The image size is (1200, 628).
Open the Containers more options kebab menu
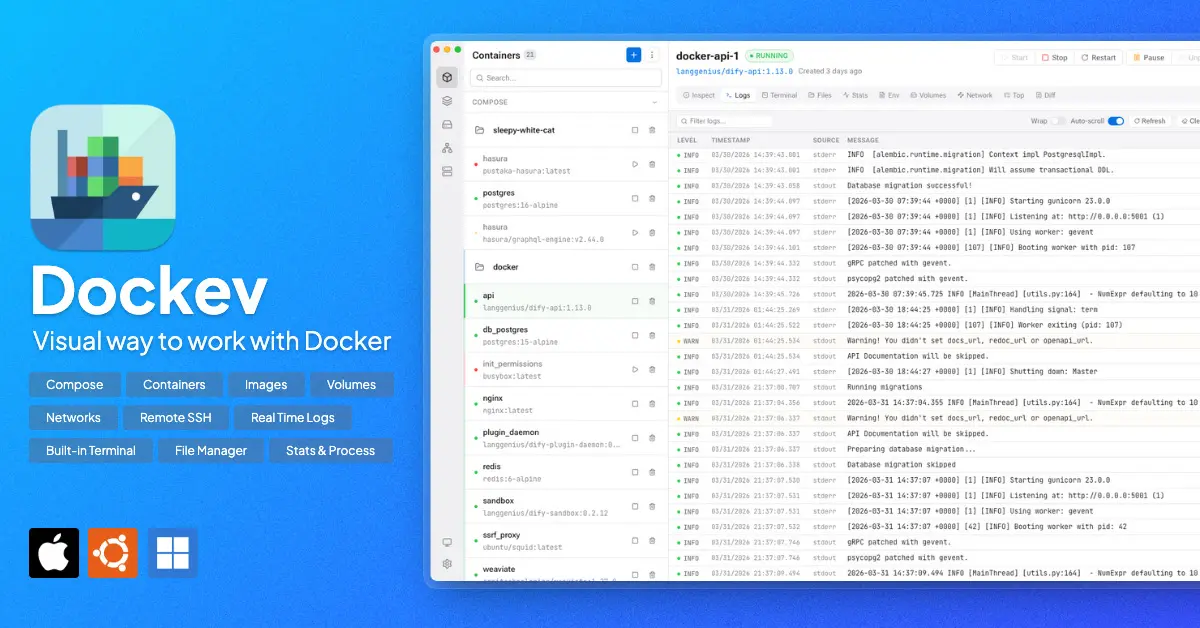(653, 55)
